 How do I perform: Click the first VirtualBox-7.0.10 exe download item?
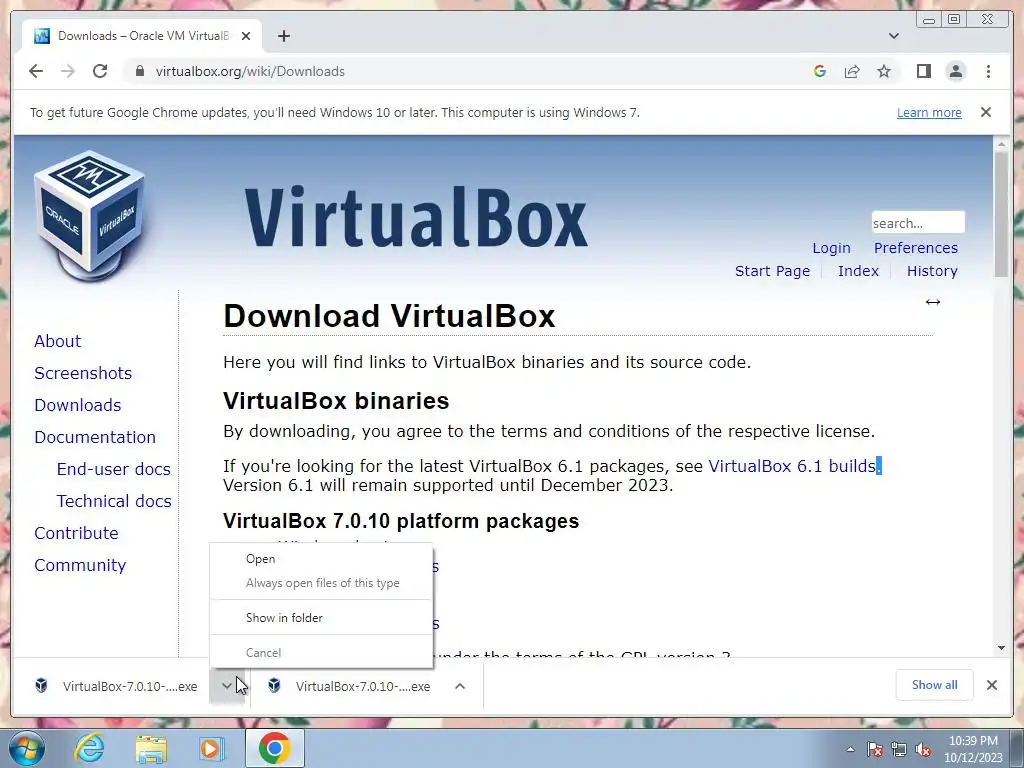pos(116,686)
